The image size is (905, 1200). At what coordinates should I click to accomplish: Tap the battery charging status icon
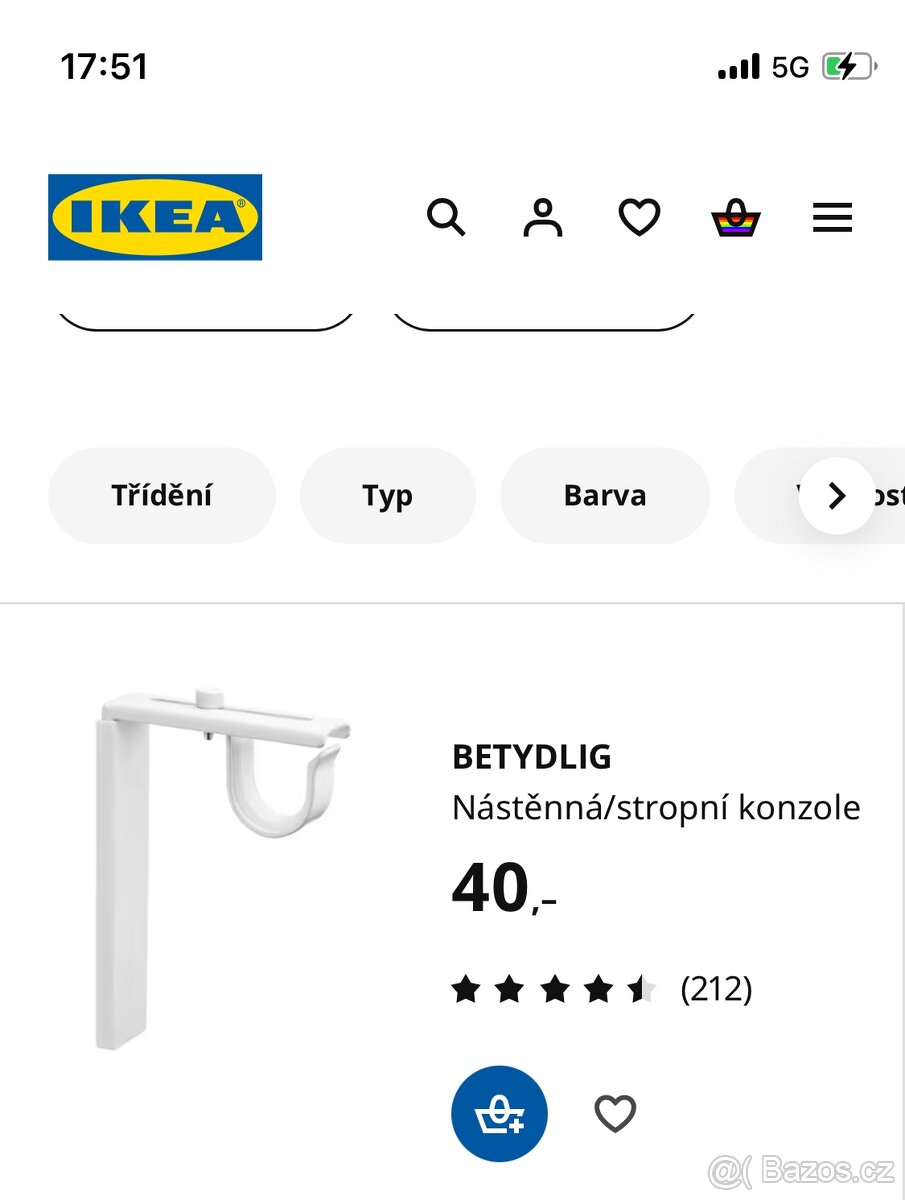[x=850, y=67]
